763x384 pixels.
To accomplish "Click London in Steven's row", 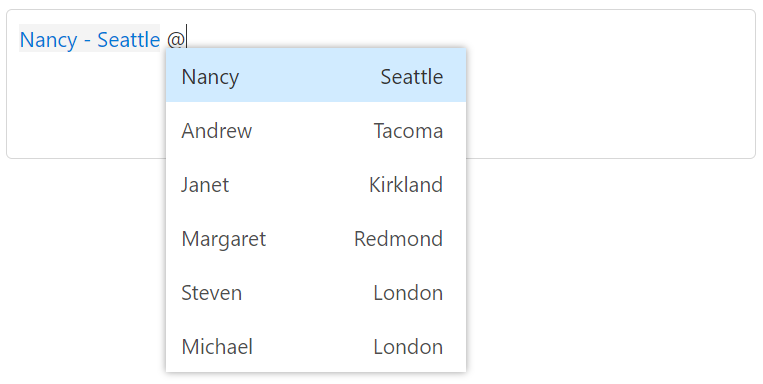I will [x=408, y=293].
